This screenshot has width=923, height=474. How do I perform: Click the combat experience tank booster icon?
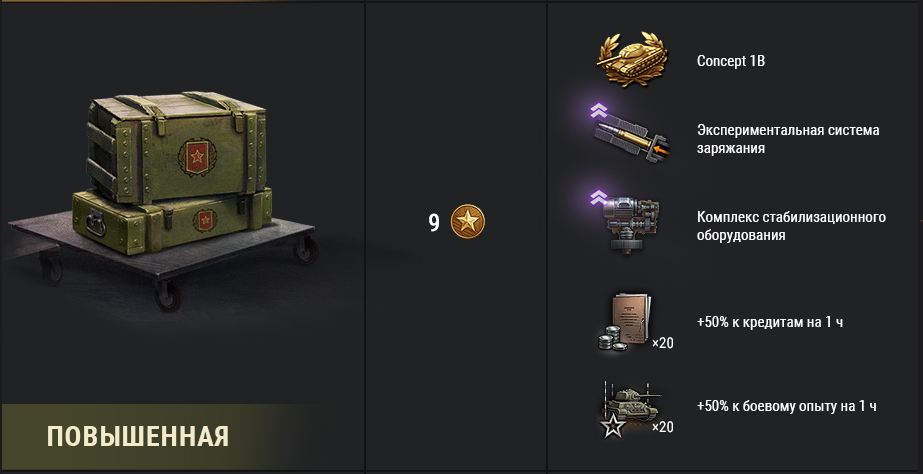pos(629,409)
